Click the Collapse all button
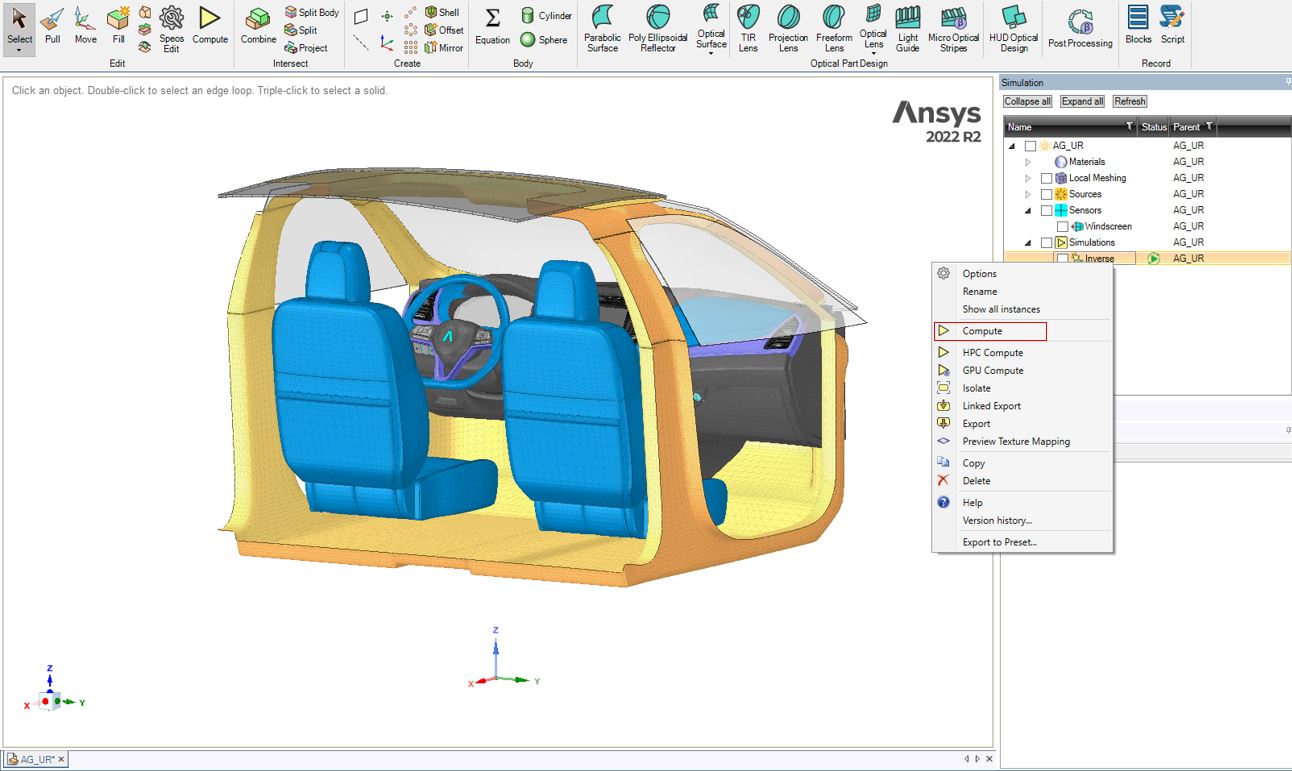This screenshot has height=771, width=1292. pyautogui.click(x=1027, y=101)
